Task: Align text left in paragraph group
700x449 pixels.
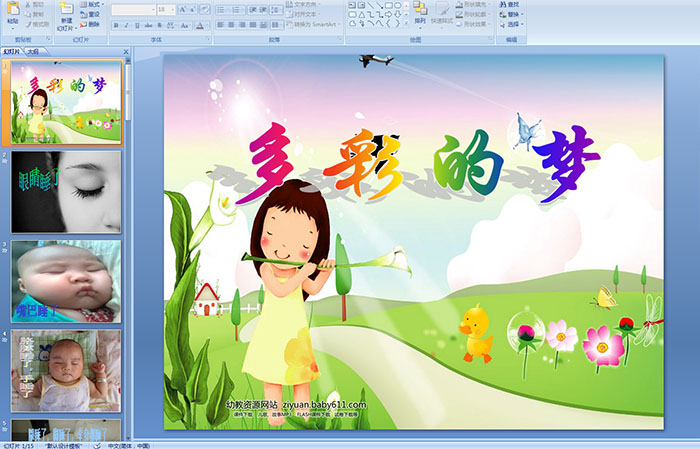Action: pyautogui.click(x=221, y=25)
